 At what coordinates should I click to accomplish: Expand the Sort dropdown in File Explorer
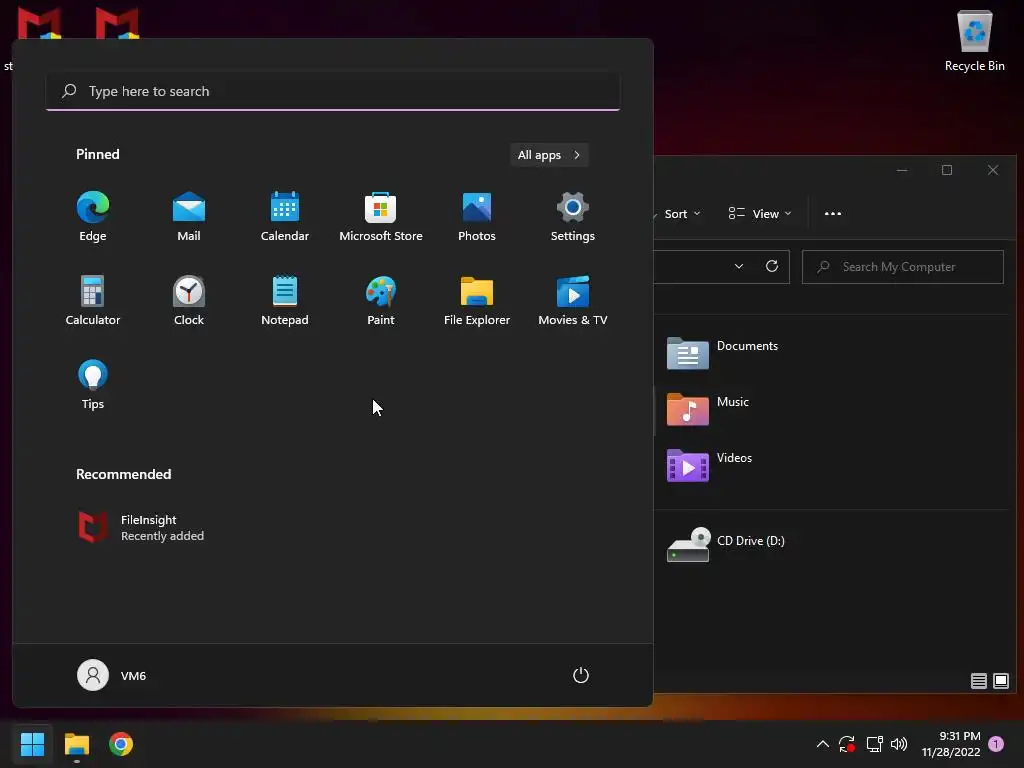coord(682,214)
